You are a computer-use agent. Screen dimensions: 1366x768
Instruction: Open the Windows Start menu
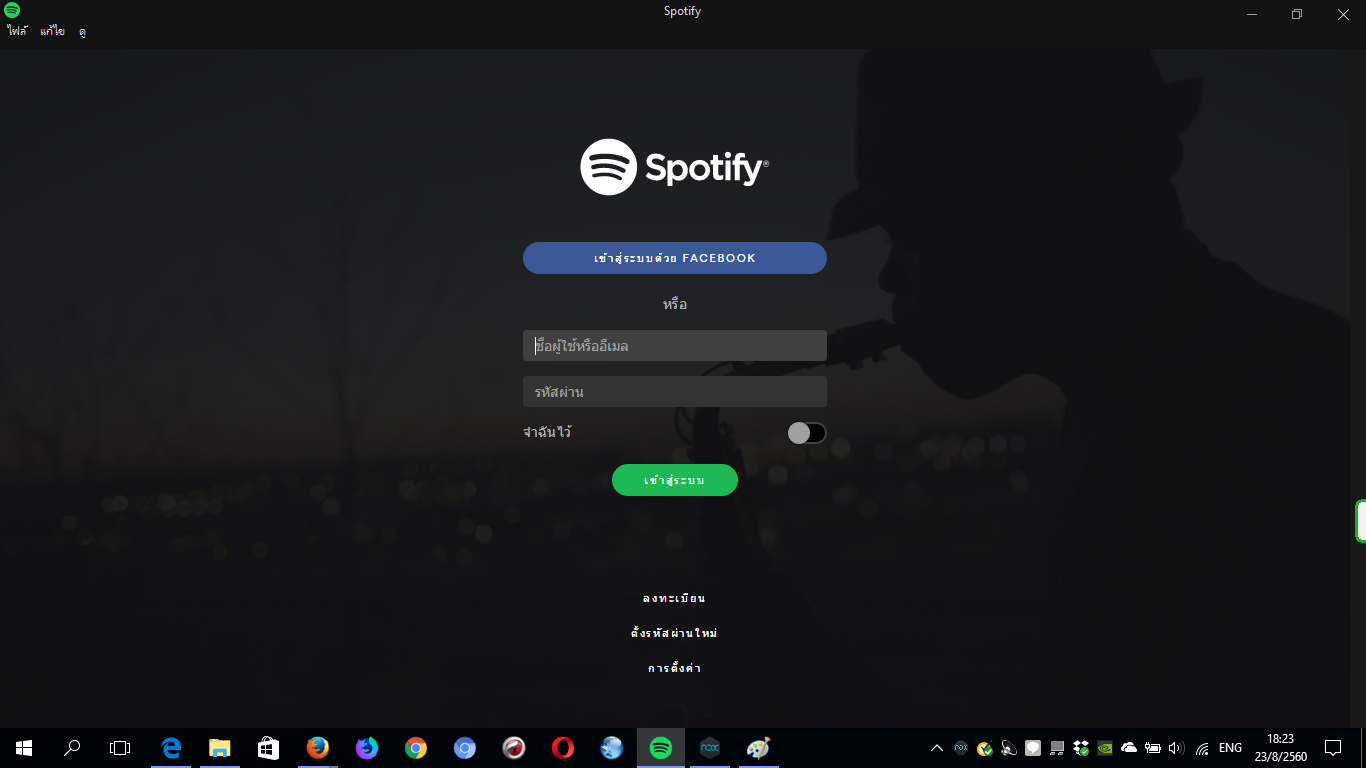(x=24, y=747)
